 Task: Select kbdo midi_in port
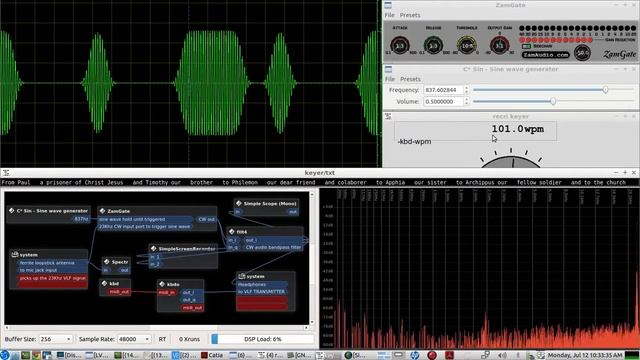tap(167, 292)
